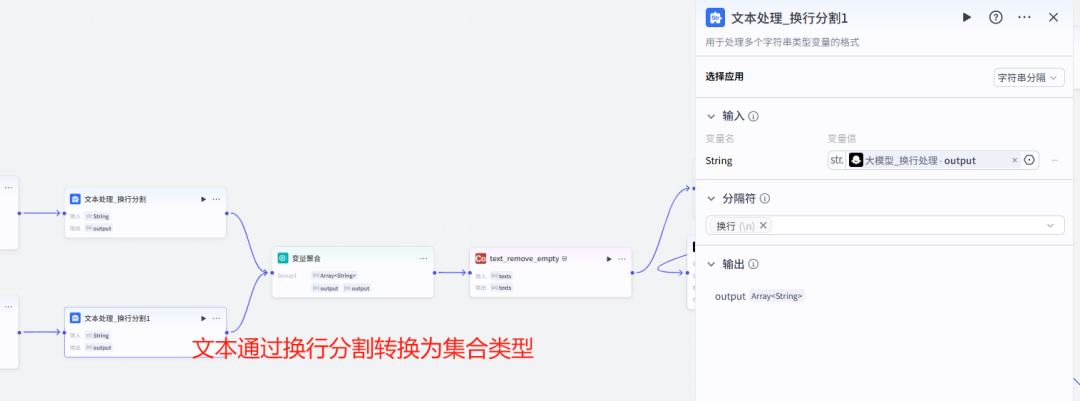
Task: Run the text_remove_empty code node
Action: [x=609, y=259]
